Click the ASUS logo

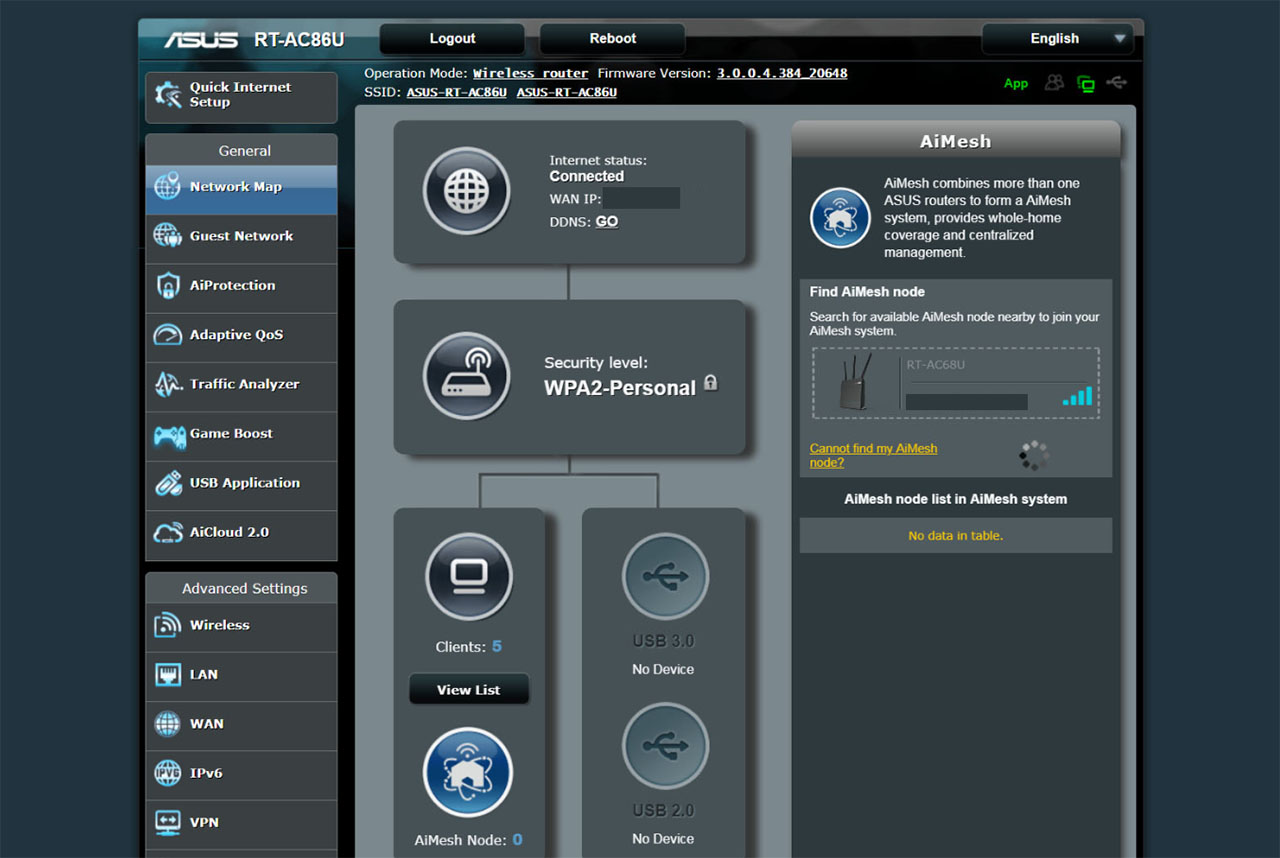pos(201,40)
